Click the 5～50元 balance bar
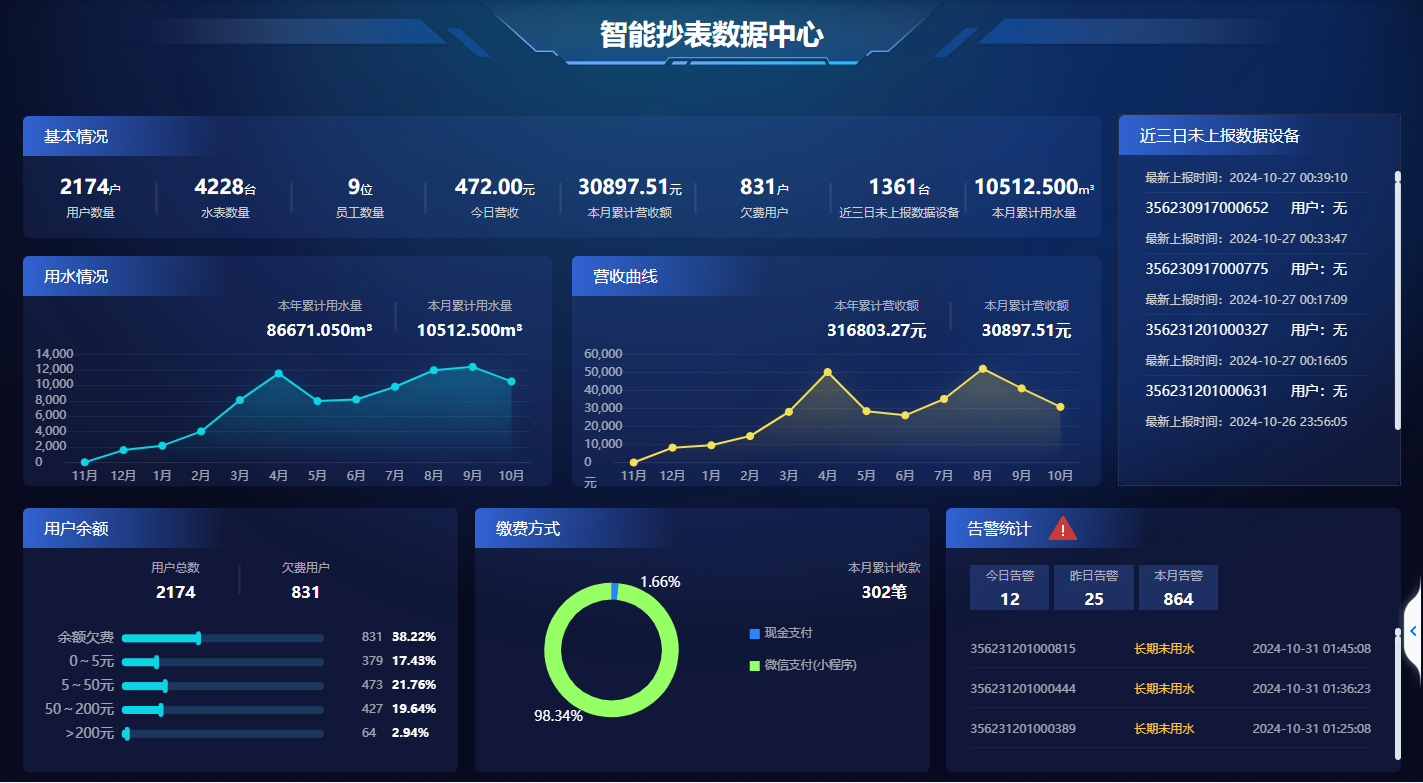The height and width of the screenshot is (783, 1423). 222,686
